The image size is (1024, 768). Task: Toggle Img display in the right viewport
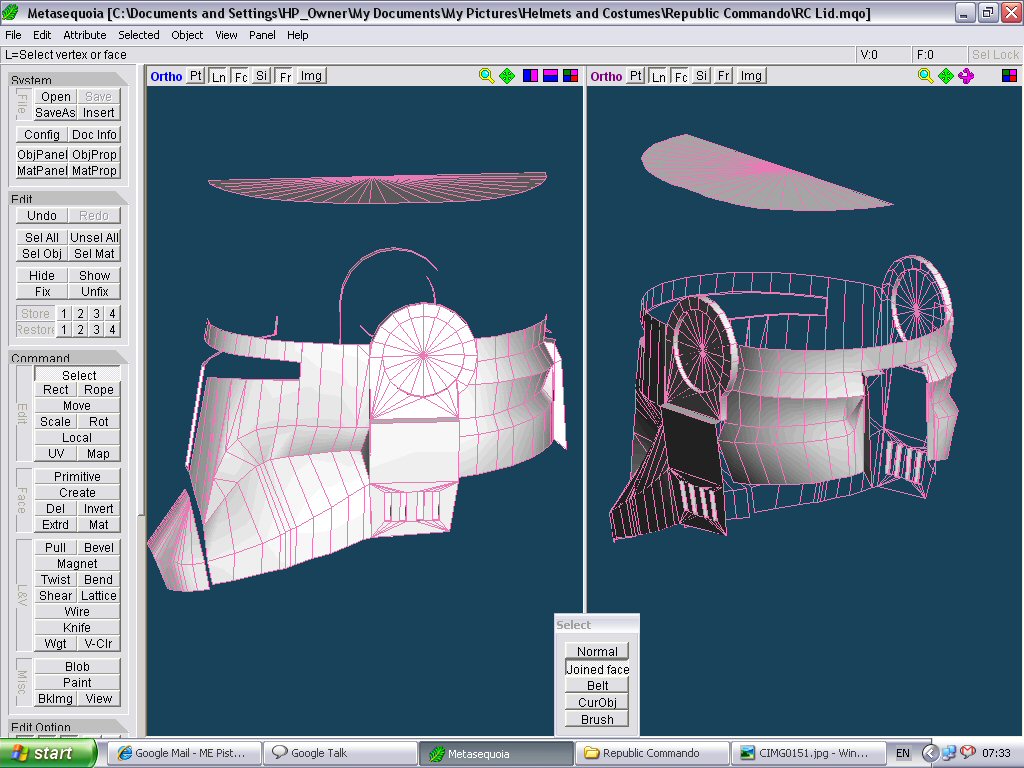click(751, 76)
